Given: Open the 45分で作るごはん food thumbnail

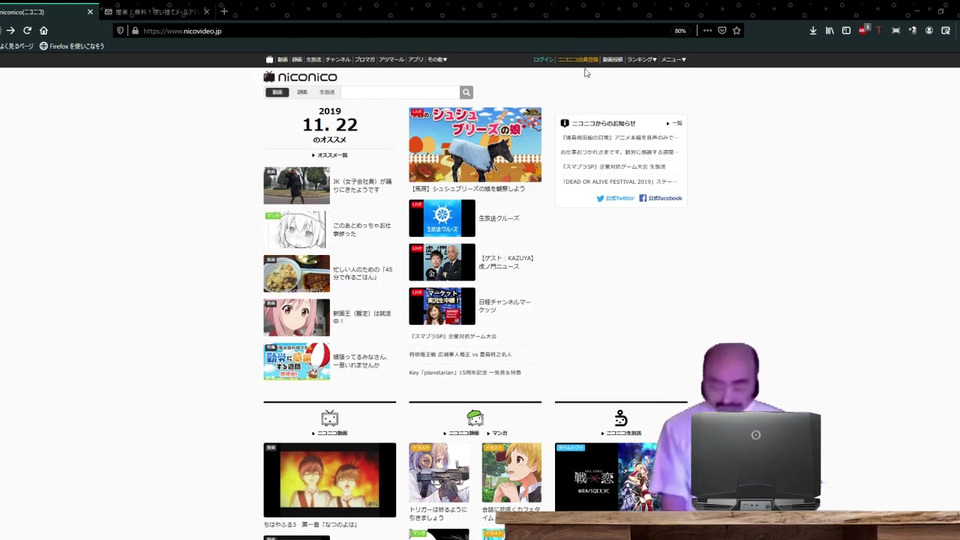Looking at the screenshot, I should pos(296,274).
